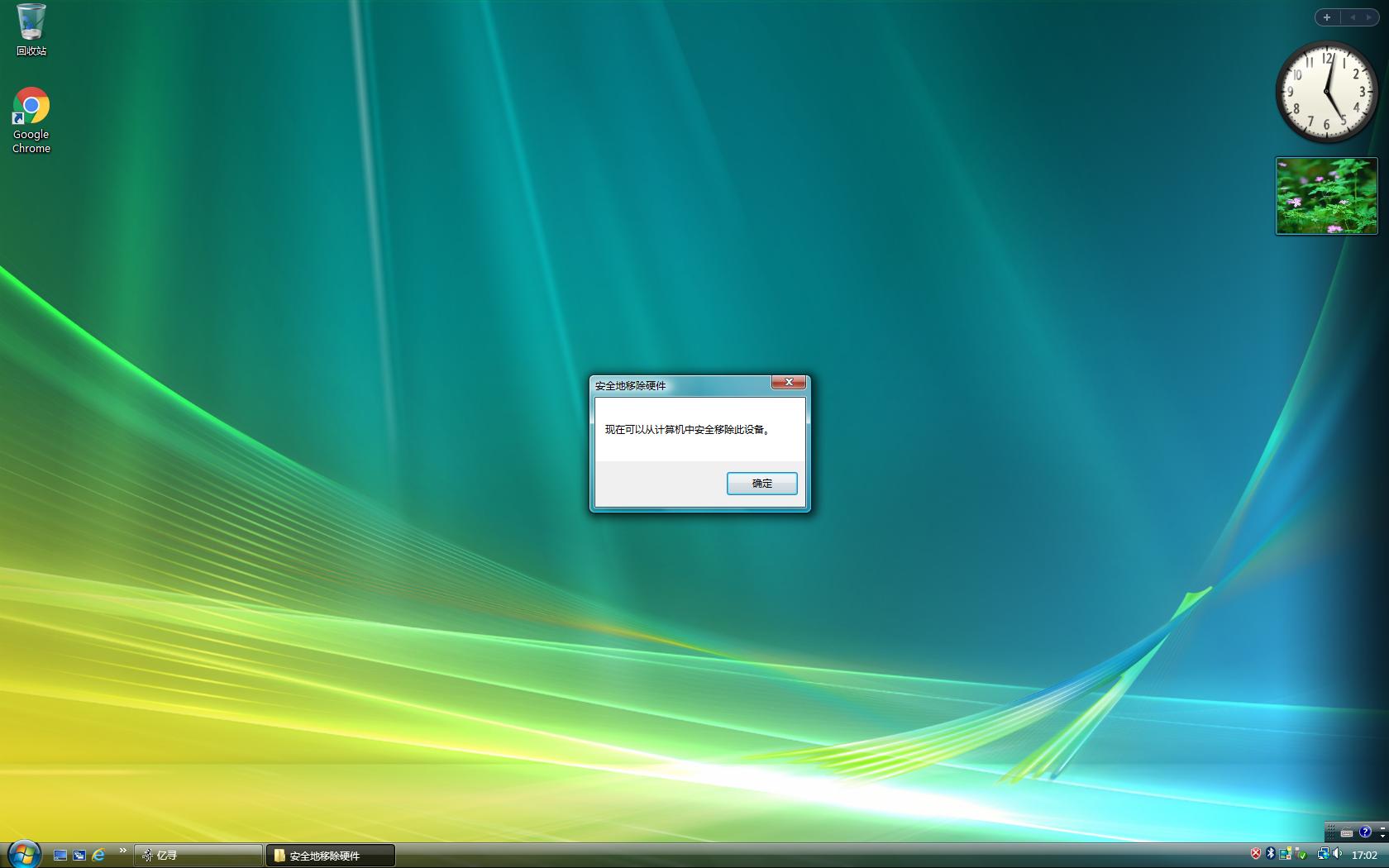Click the Switch between windows quick launch icon
The height and width of the screenshot is (868, 1389).
(79, 856)
